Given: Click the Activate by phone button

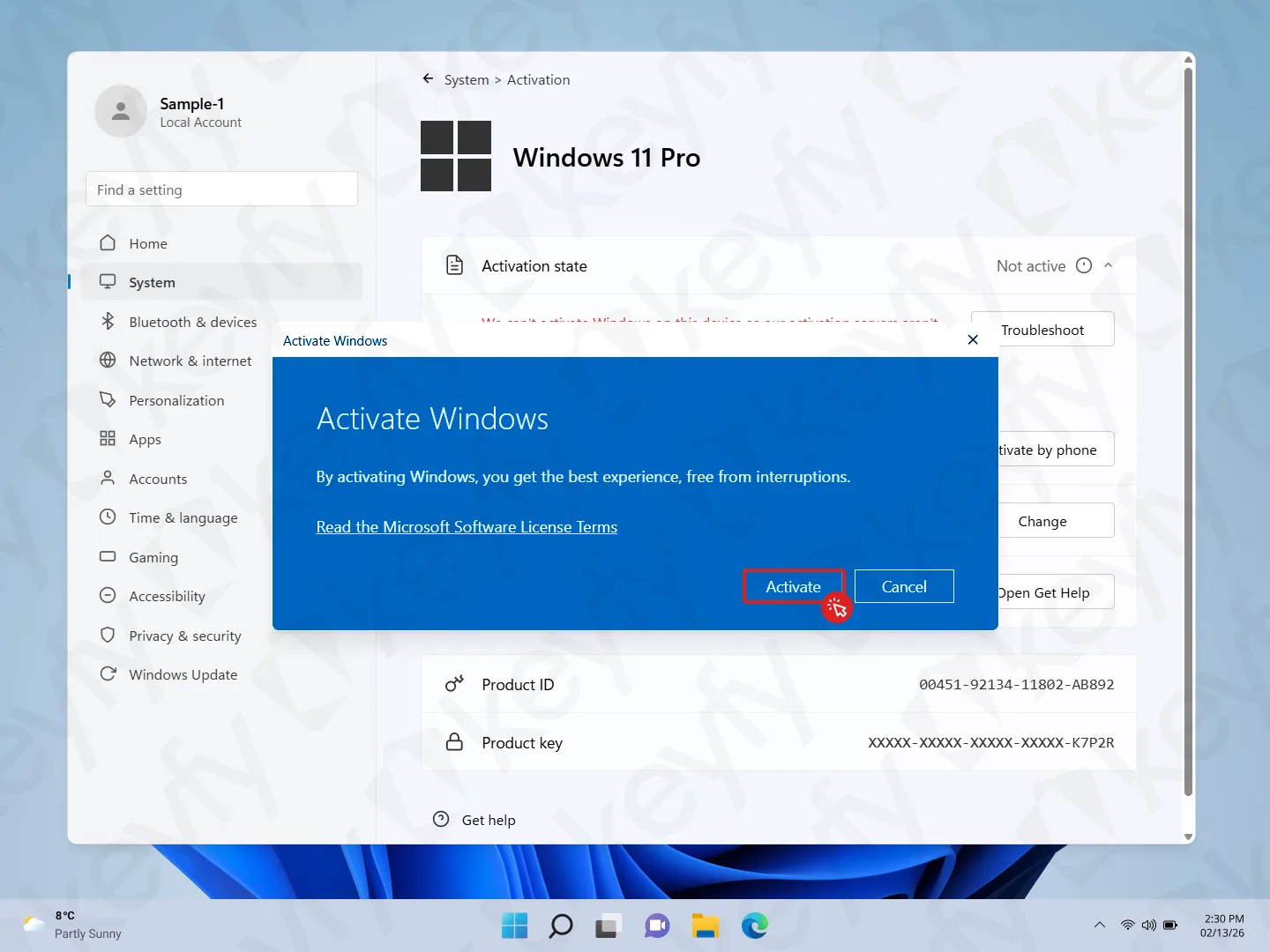Looking at the screenshot, I should click(1057, 450).
